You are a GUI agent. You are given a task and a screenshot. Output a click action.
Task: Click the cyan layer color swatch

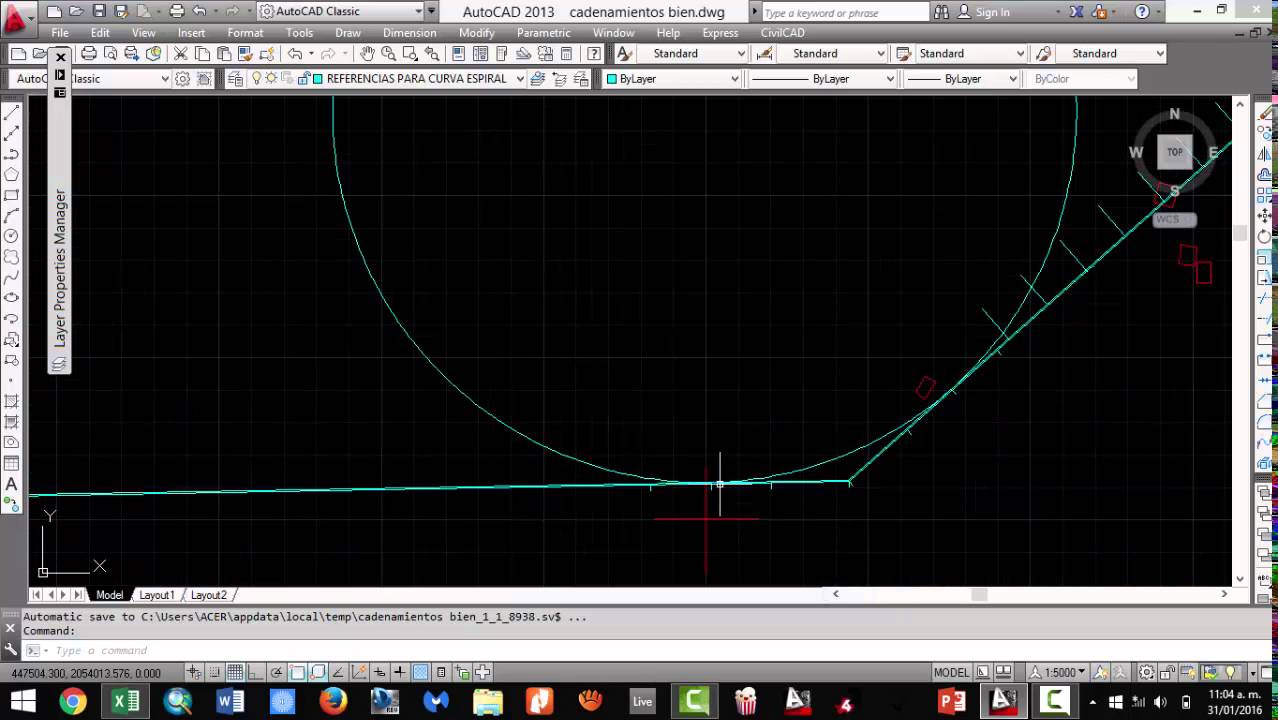click(x=318, y=79)
